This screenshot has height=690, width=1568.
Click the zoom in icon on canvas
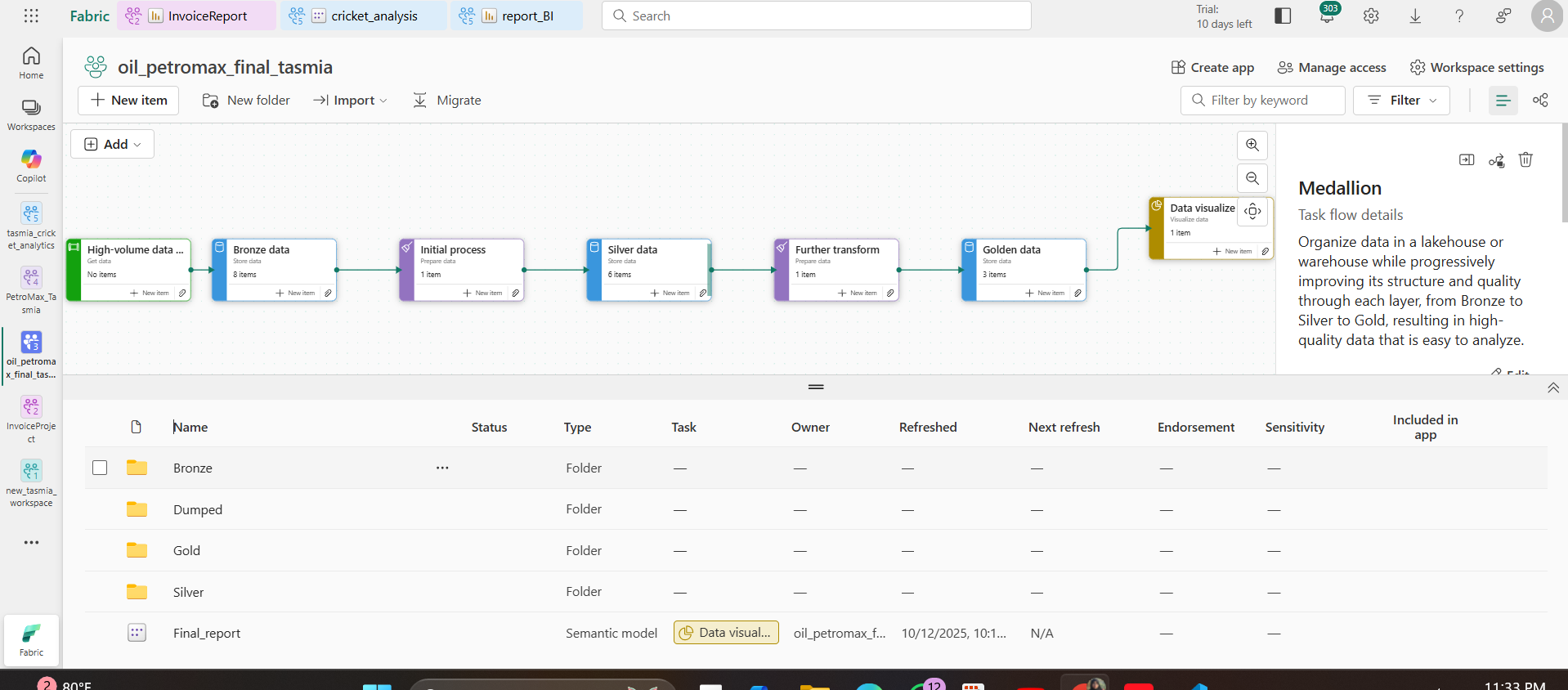tap(1252, 146)
